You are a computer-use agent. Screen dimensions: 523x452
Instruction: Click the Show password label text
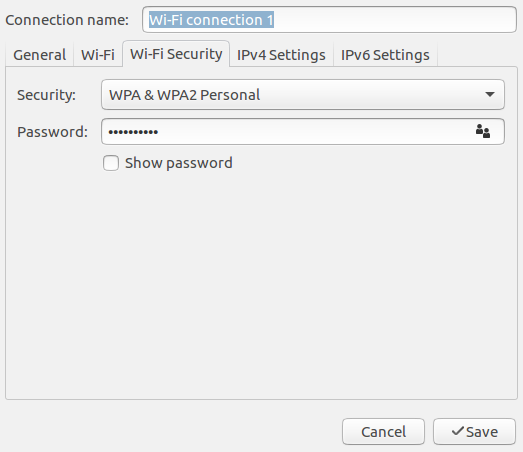pyautogui.click(x=178, y=163)
